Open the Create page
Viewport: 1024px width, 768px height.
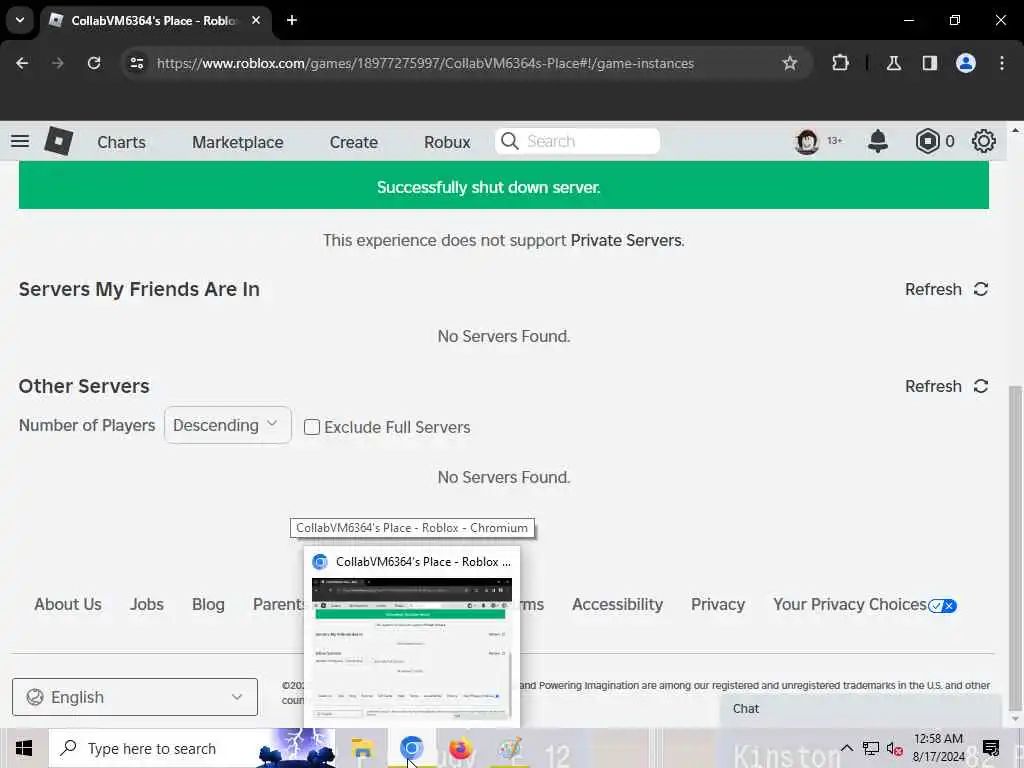[x=353, y=142]
